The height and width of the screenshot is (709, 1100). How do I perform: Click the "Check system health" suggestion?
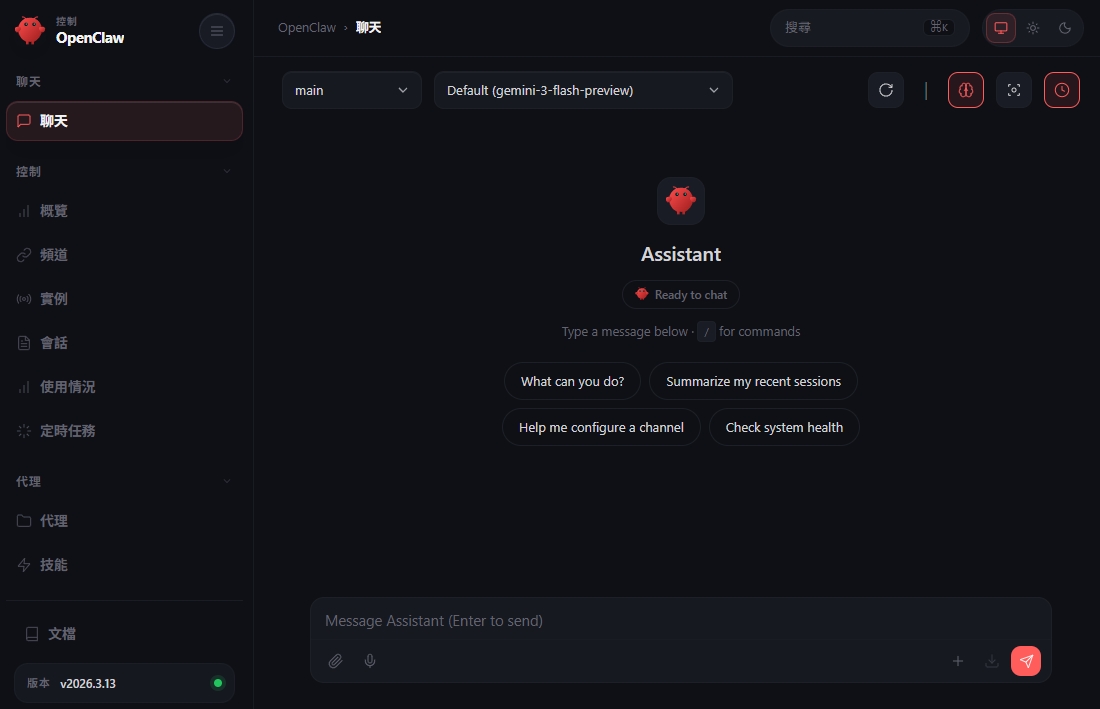[784, 427]
